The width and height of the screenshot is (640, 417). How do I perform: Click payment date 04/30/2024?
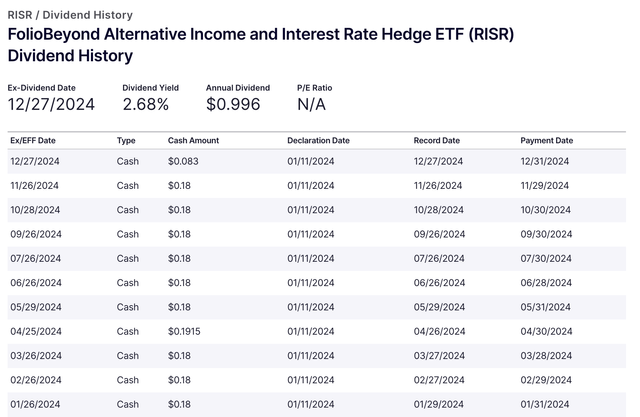point(546,331)
